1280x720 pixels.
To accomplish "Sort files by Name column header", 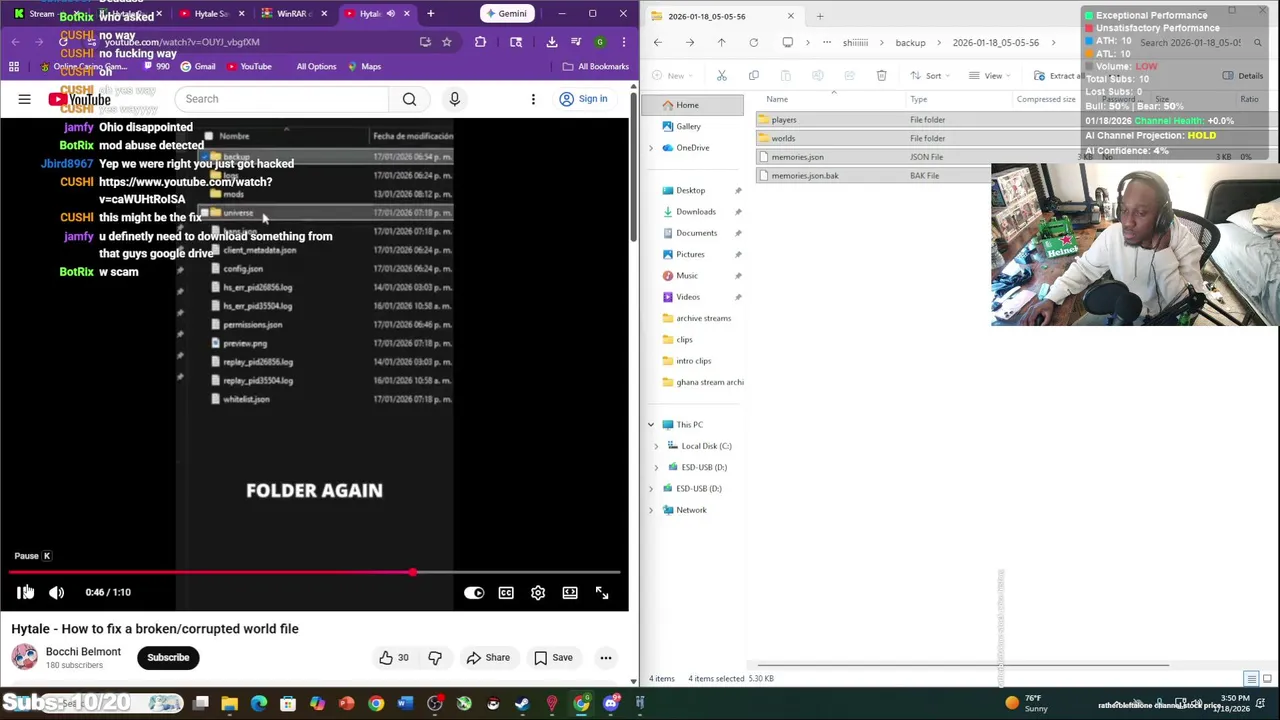I will point(777,99).
